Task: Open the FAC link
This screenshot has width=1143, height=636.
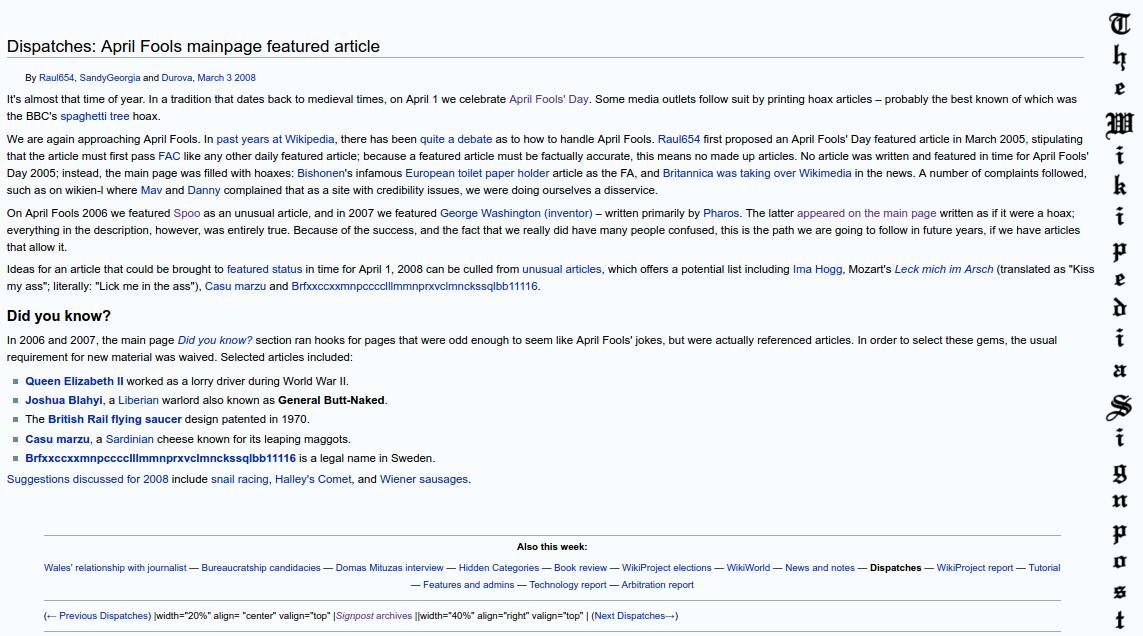Action: point(168,156)
